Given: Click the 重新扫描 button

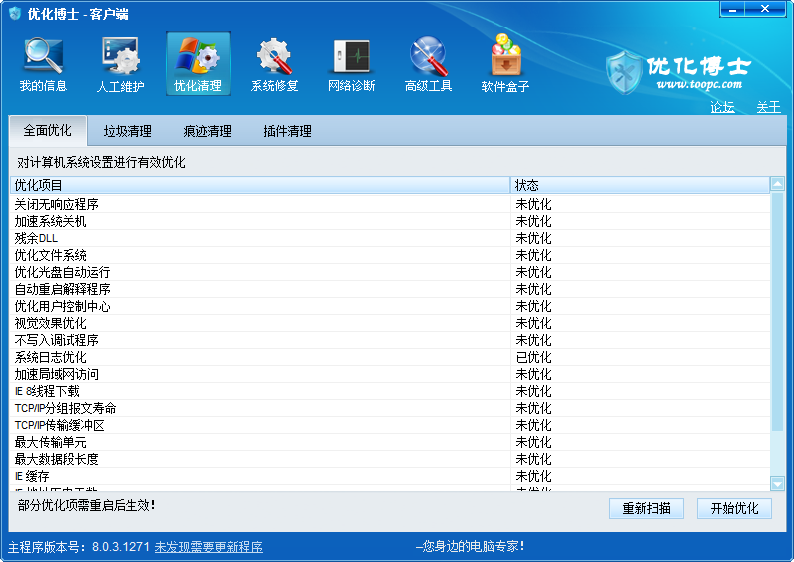Looking at the screenshot, I should point(646,508).
